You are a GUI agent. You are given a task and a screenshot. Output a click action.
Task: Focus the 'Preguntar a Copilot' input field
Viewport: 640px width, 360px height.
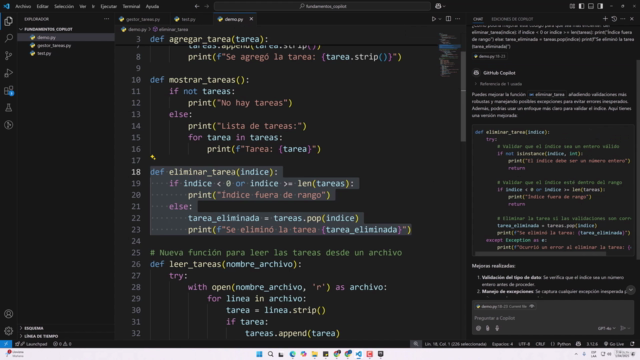(x=553, y=318)
